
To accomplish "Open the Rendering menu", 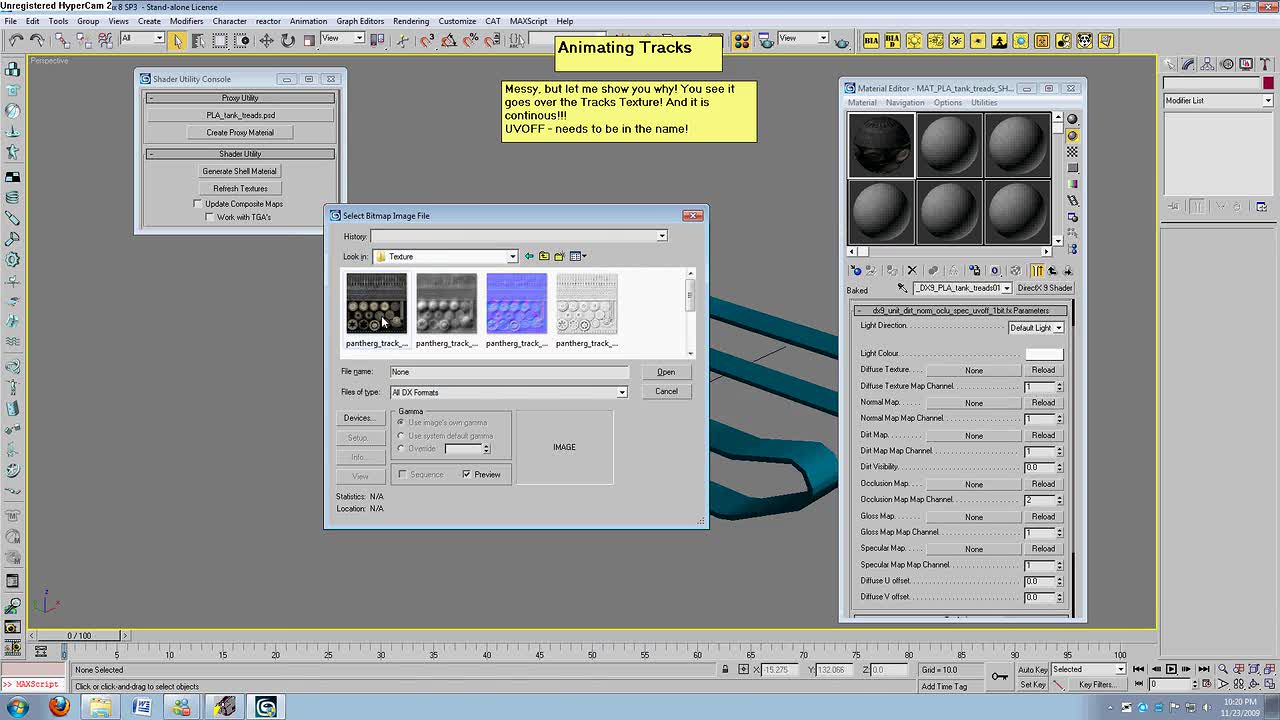I will (x=410, y=21).
